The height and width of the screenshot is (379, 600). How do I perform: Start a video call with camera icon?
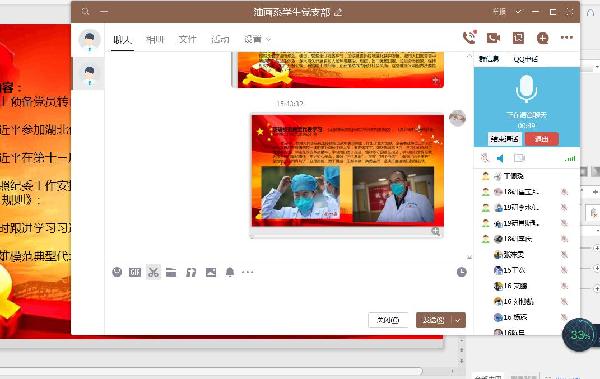(493, 38)
